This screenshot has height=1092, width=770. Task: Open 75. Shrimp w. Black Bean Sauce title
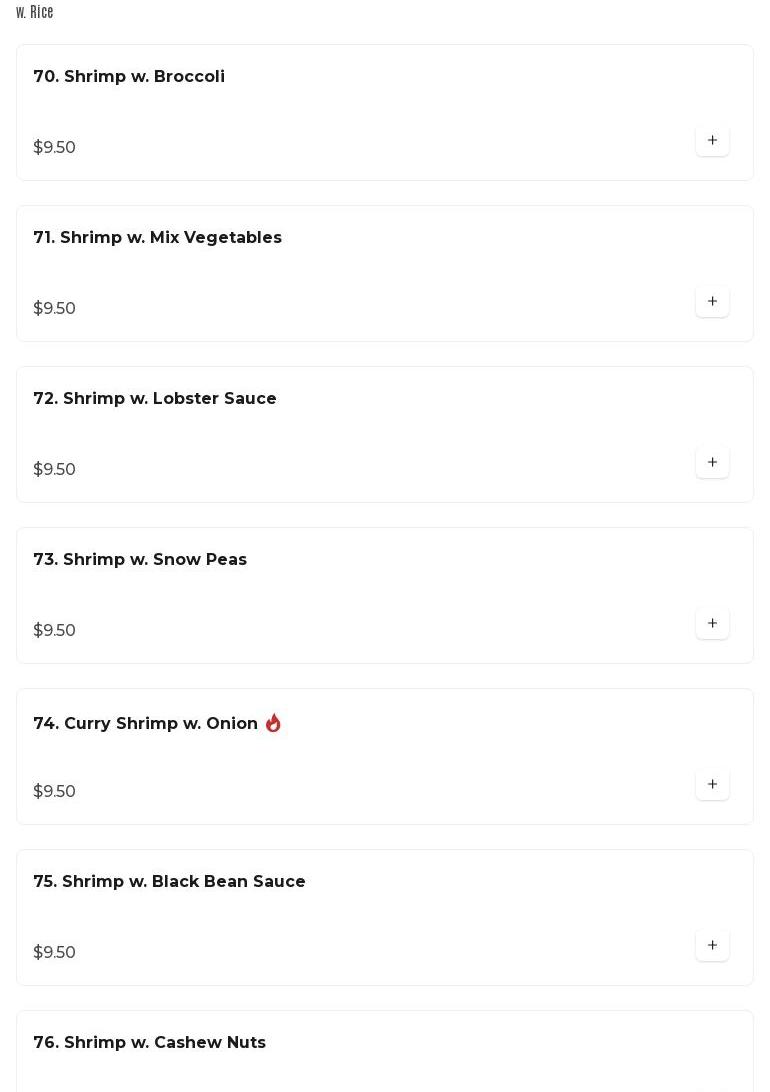pos(169,882)
